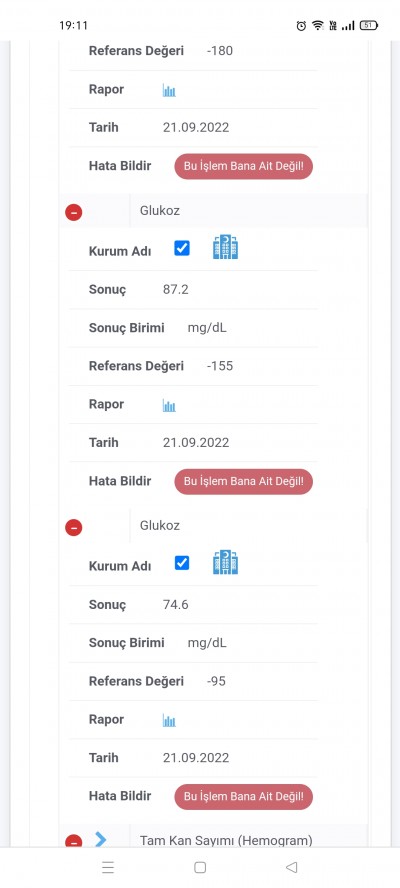The image size is (400, 888).
Task: Report error for Glukoz 74.6 result
Action: click(x=244, y=797)
